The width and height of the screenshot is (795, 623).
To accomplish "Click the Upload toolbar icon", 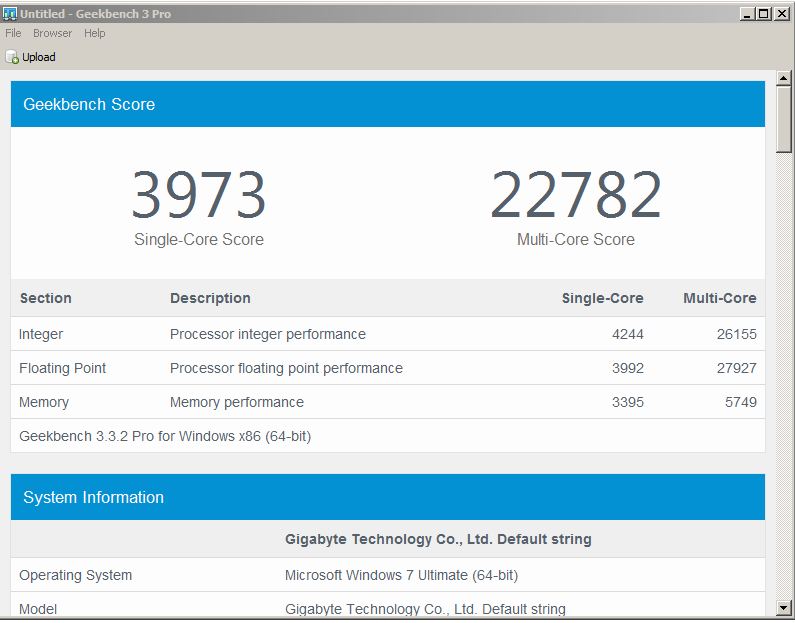I will [12, 57].
